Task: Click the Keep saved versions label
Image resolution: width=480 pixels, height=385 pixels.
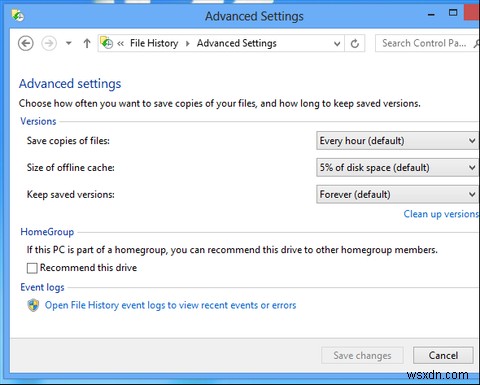Action: coord(71,194)
